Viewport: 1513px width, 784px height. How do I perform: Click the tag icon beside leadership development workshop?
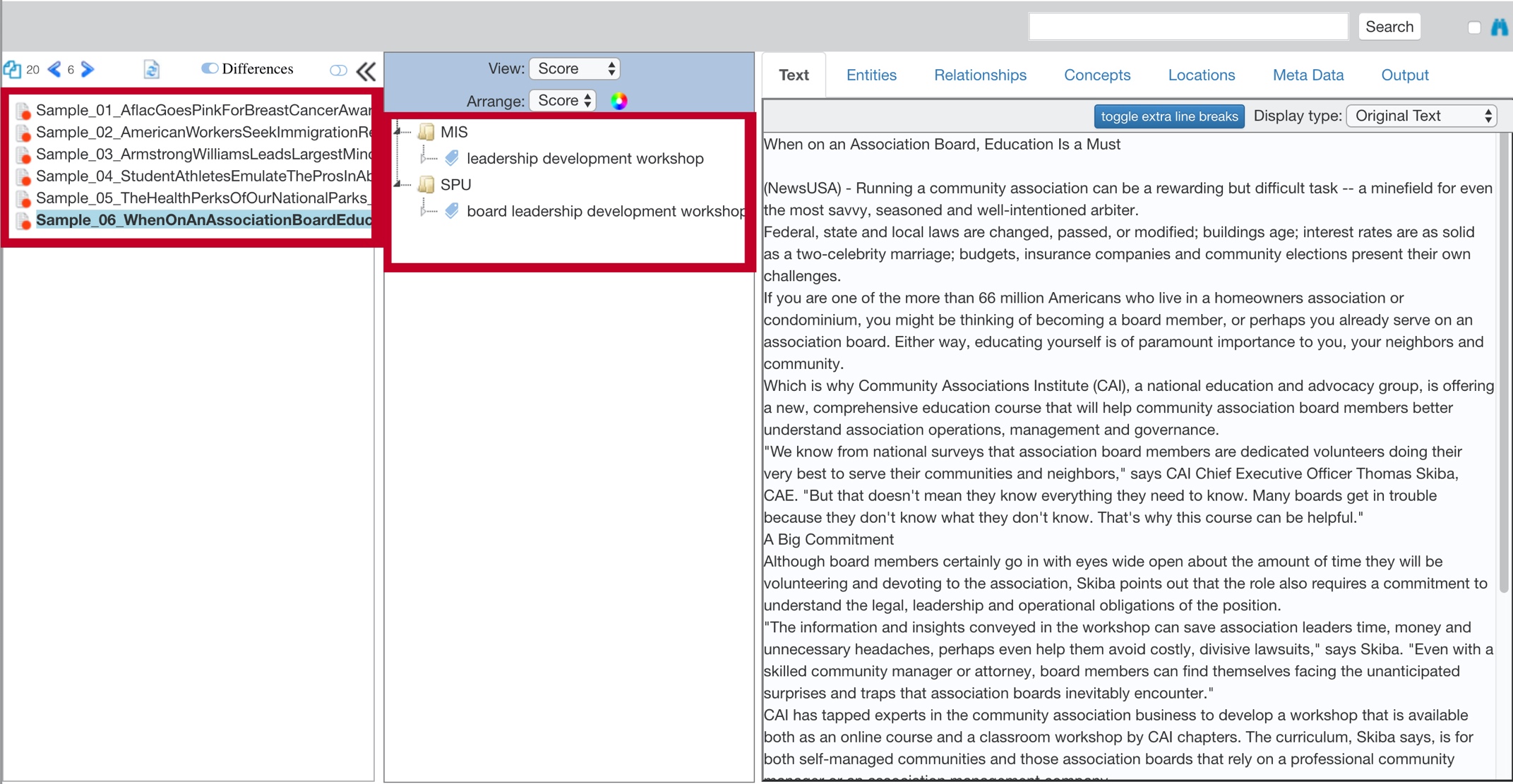452,158
